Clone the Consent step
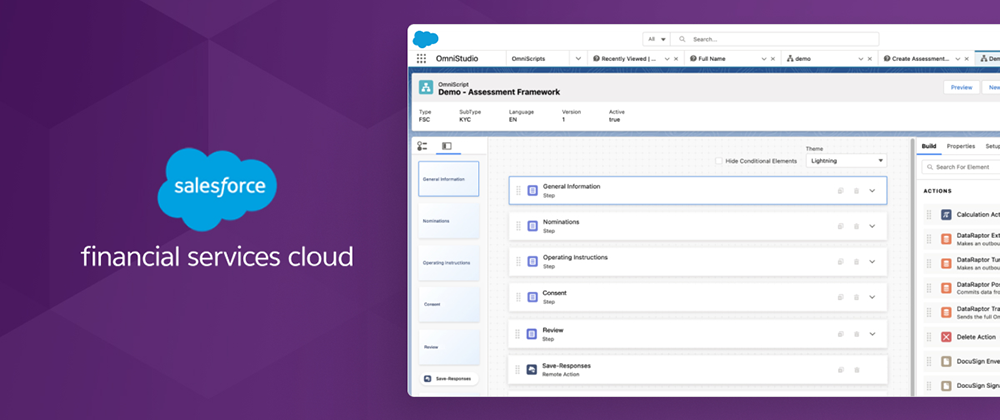The width and height of the screenshot is (1000, 420). click(841, 297)
